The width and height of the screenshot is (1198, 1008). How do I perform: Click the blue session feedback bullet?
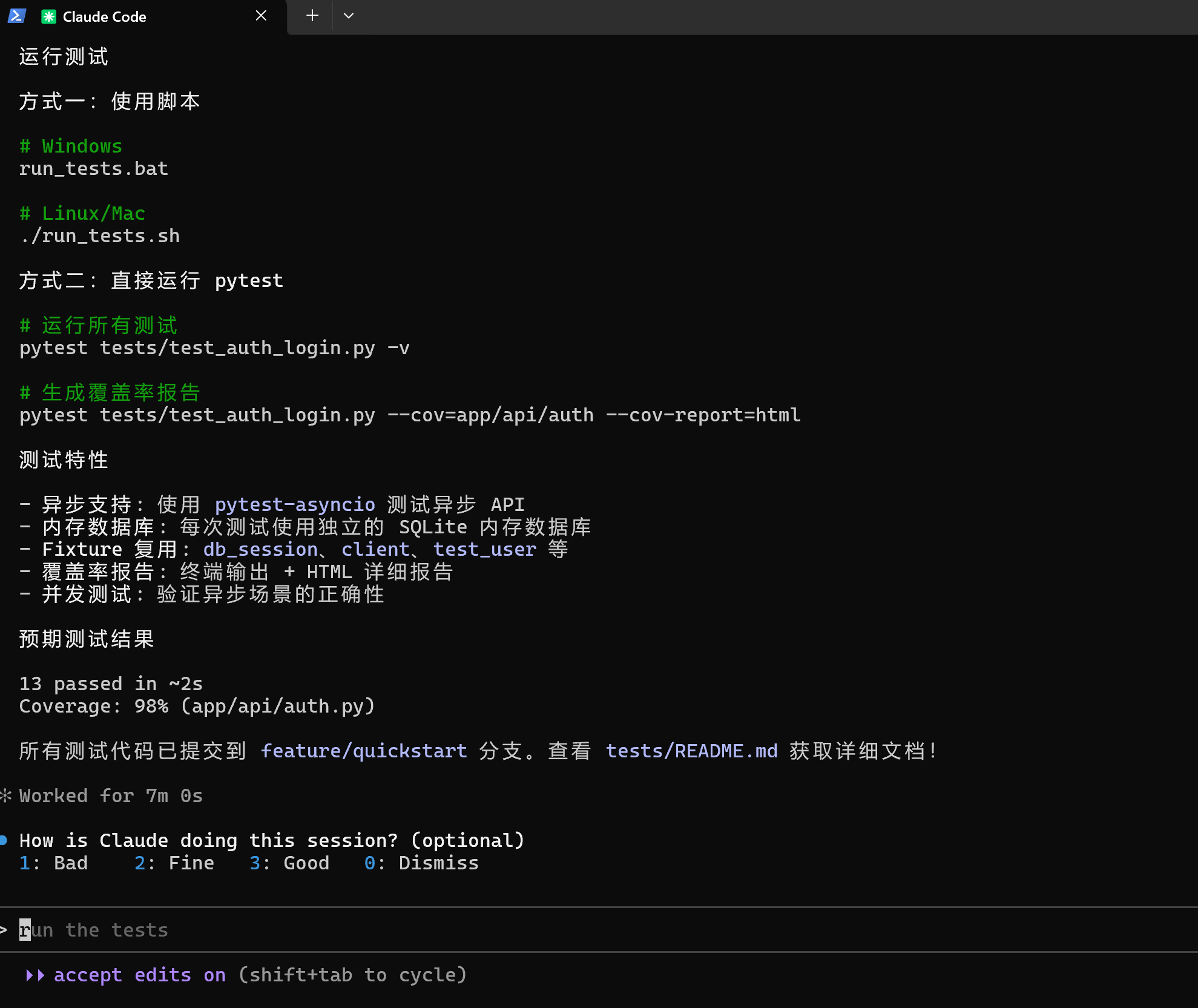click(4, 840)
